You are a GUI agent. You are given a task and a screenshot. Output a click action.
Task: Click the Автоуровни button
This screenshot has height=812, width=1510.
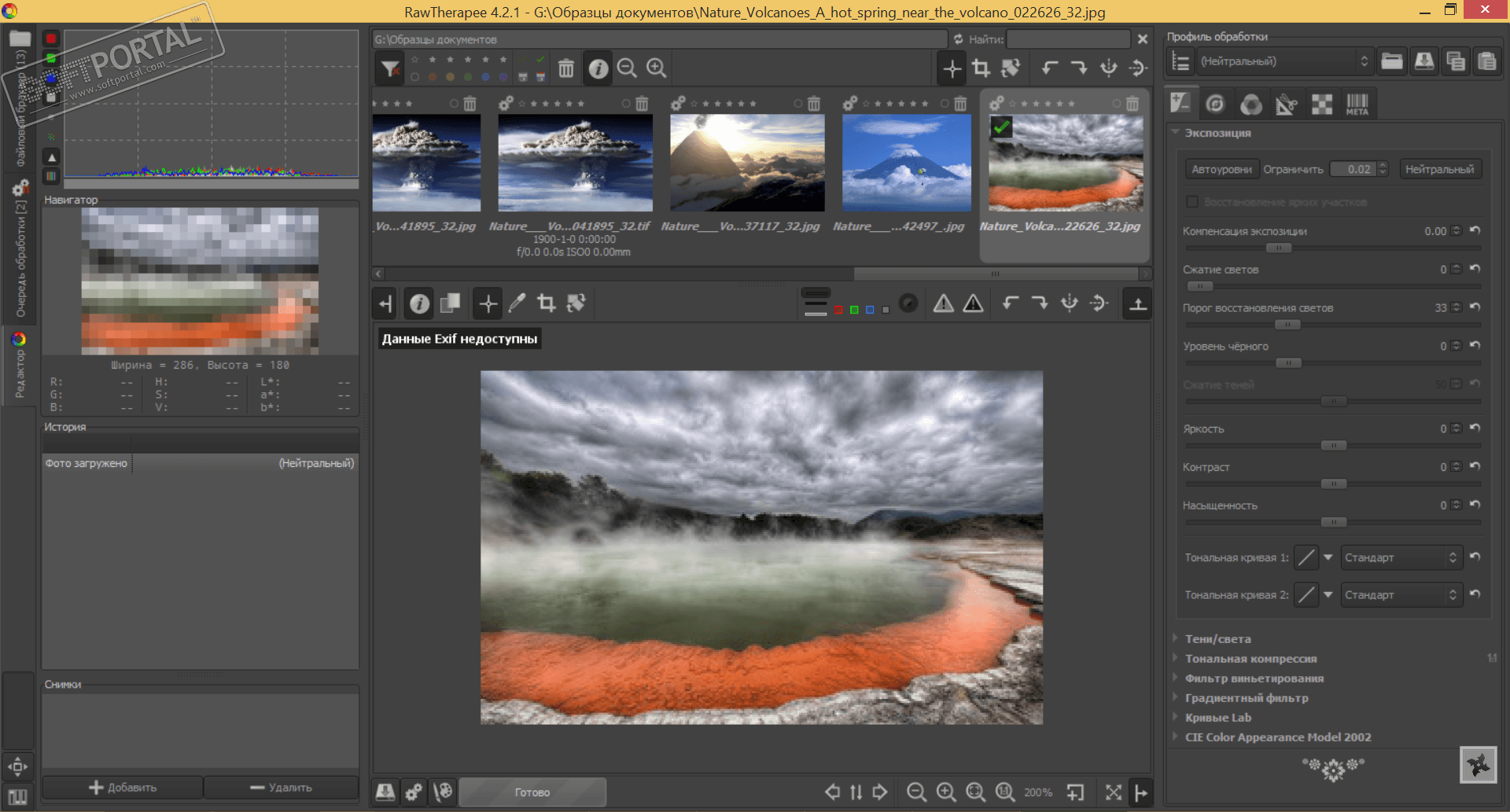pyautogui.click(x=1221, y=169)
